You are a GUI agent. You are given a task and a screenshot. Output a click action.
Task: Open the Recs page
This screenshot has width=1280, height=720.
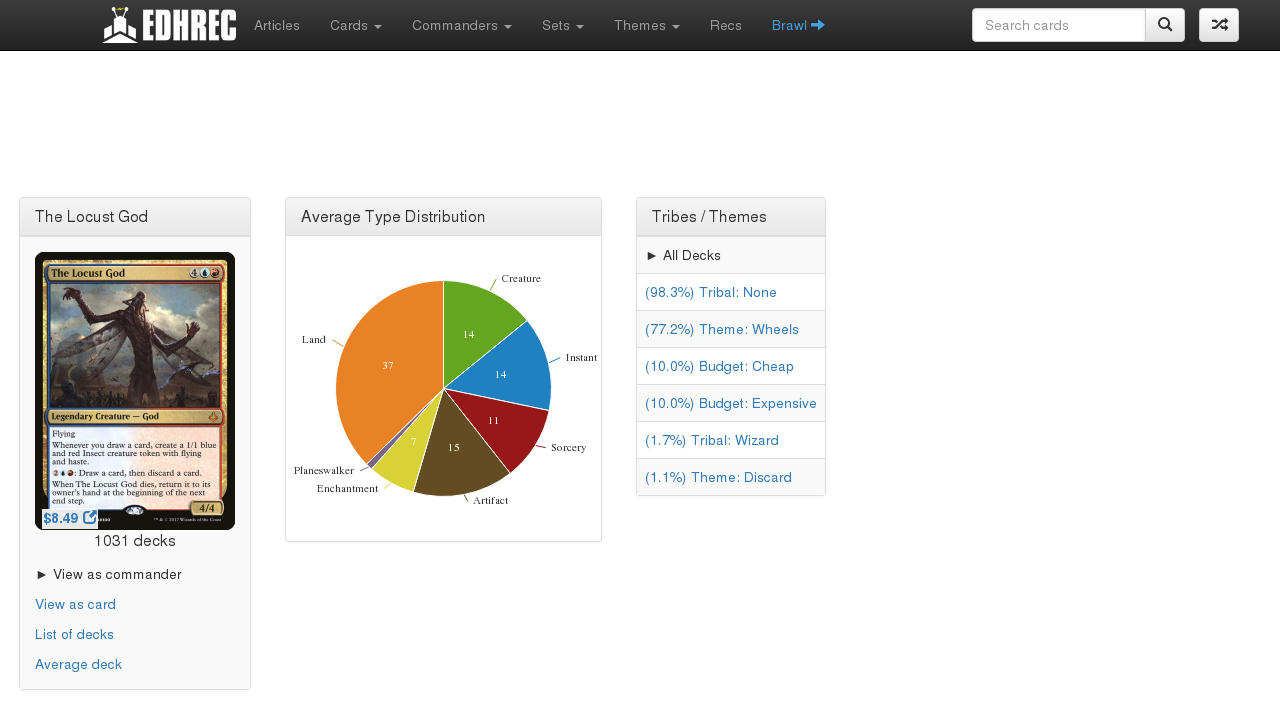[x=726, y=25]
